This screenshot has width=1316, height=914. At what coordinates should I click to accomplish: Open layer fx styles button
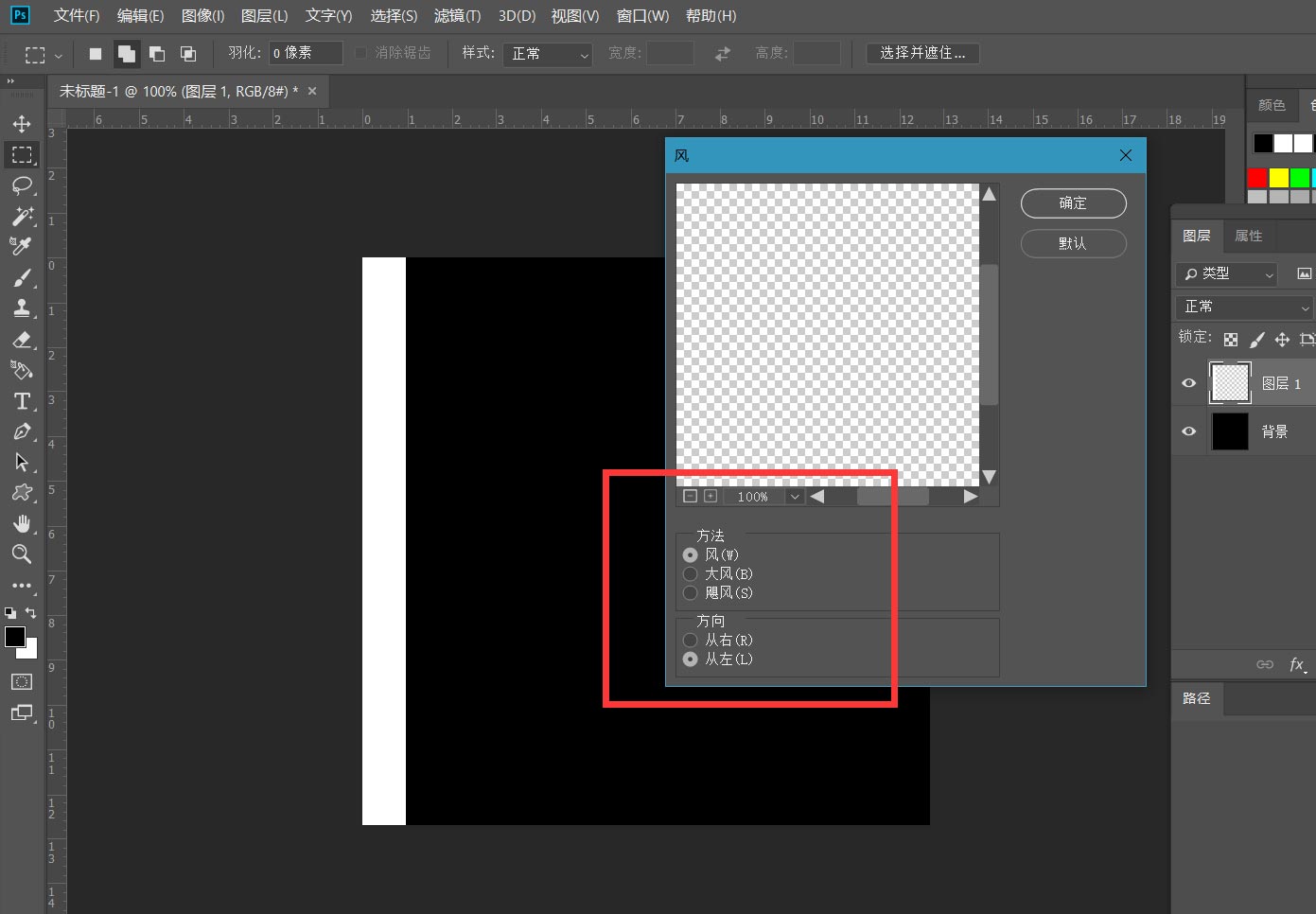1297,664
